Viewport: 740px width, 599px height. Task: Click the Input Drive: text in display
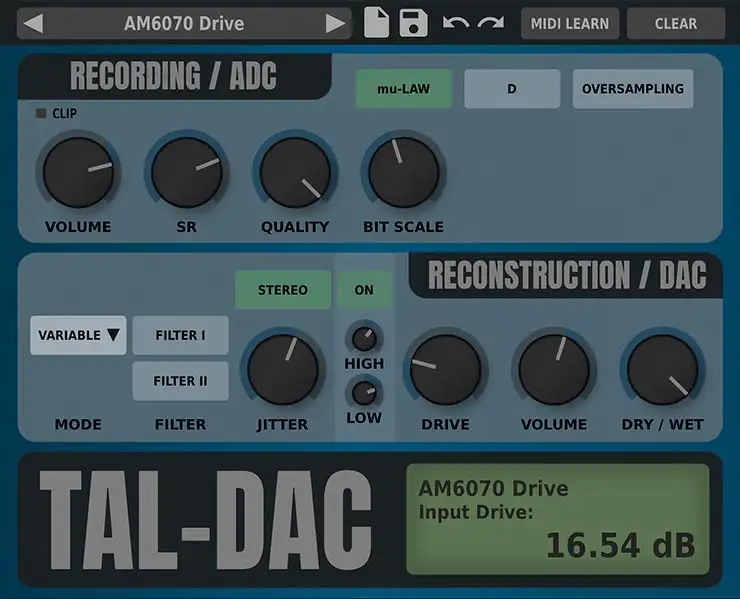(476, 513)
